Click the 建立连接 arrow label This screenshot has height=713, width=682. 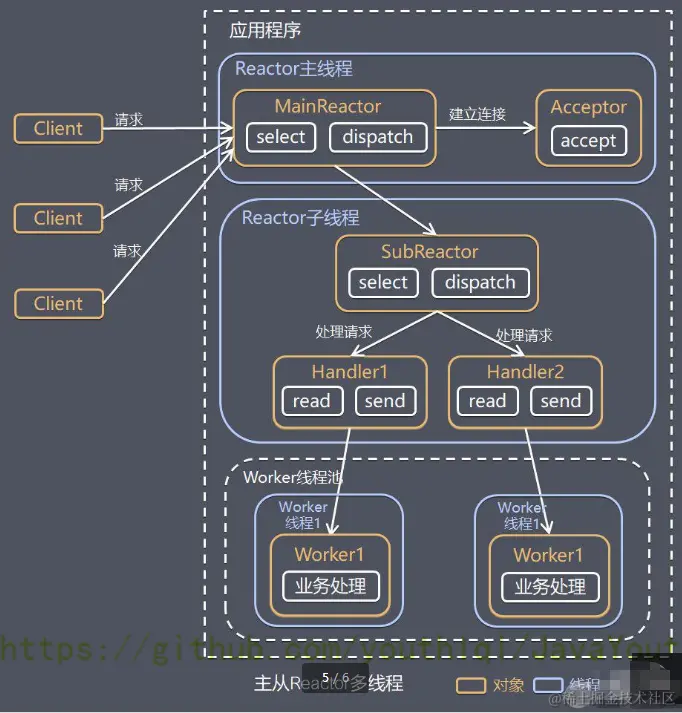[x=477, y=114]
